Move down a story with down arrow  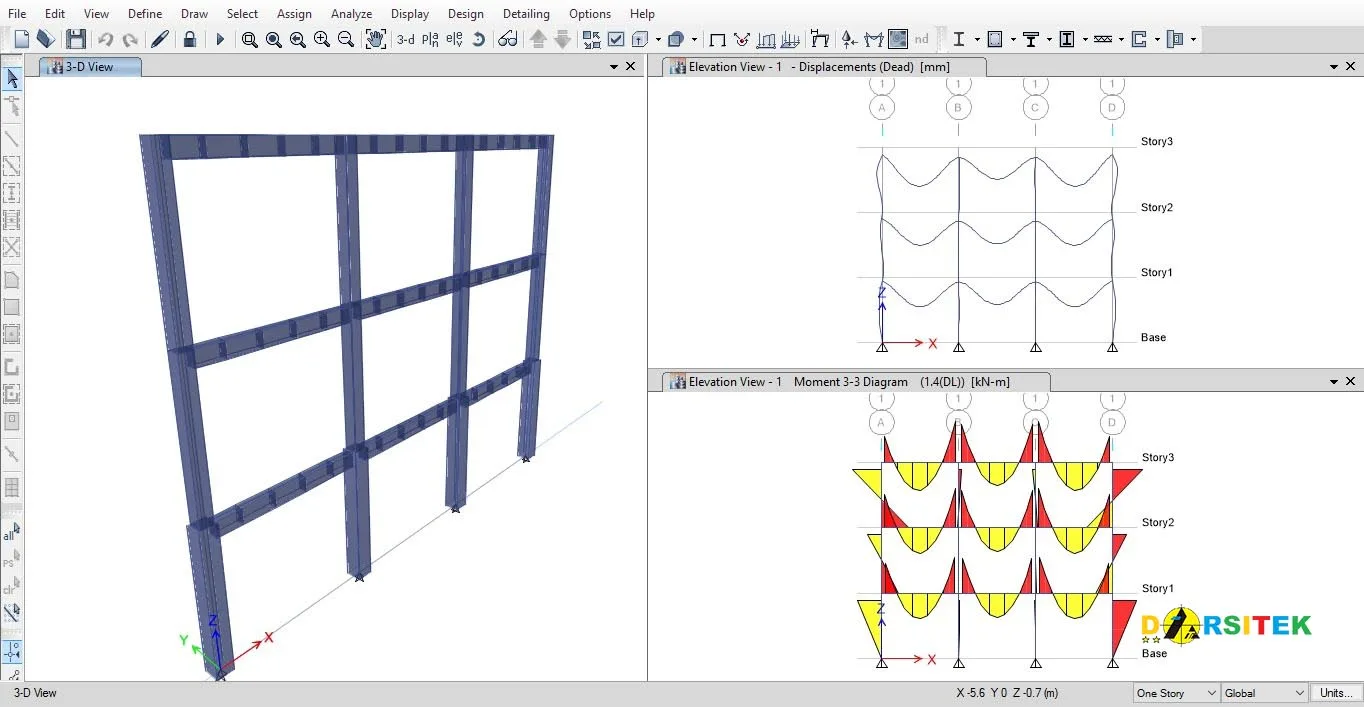(562, 39)
